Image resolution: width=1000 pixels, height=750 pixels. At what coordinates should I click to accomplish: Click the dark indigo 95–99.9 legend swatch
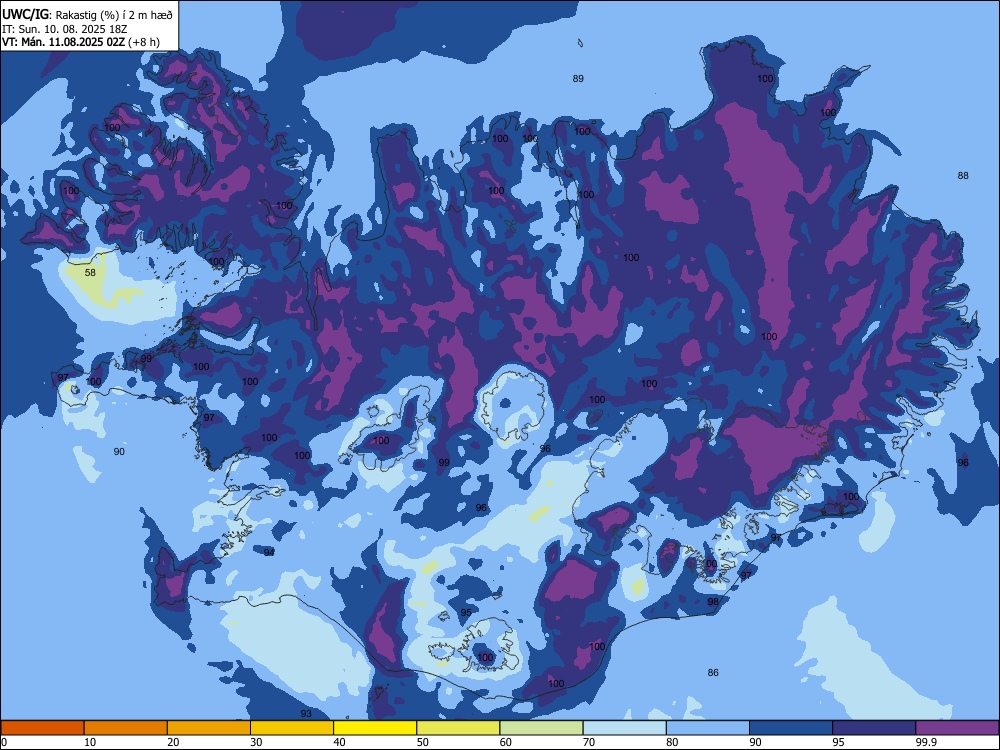click(x=874, y=728)
